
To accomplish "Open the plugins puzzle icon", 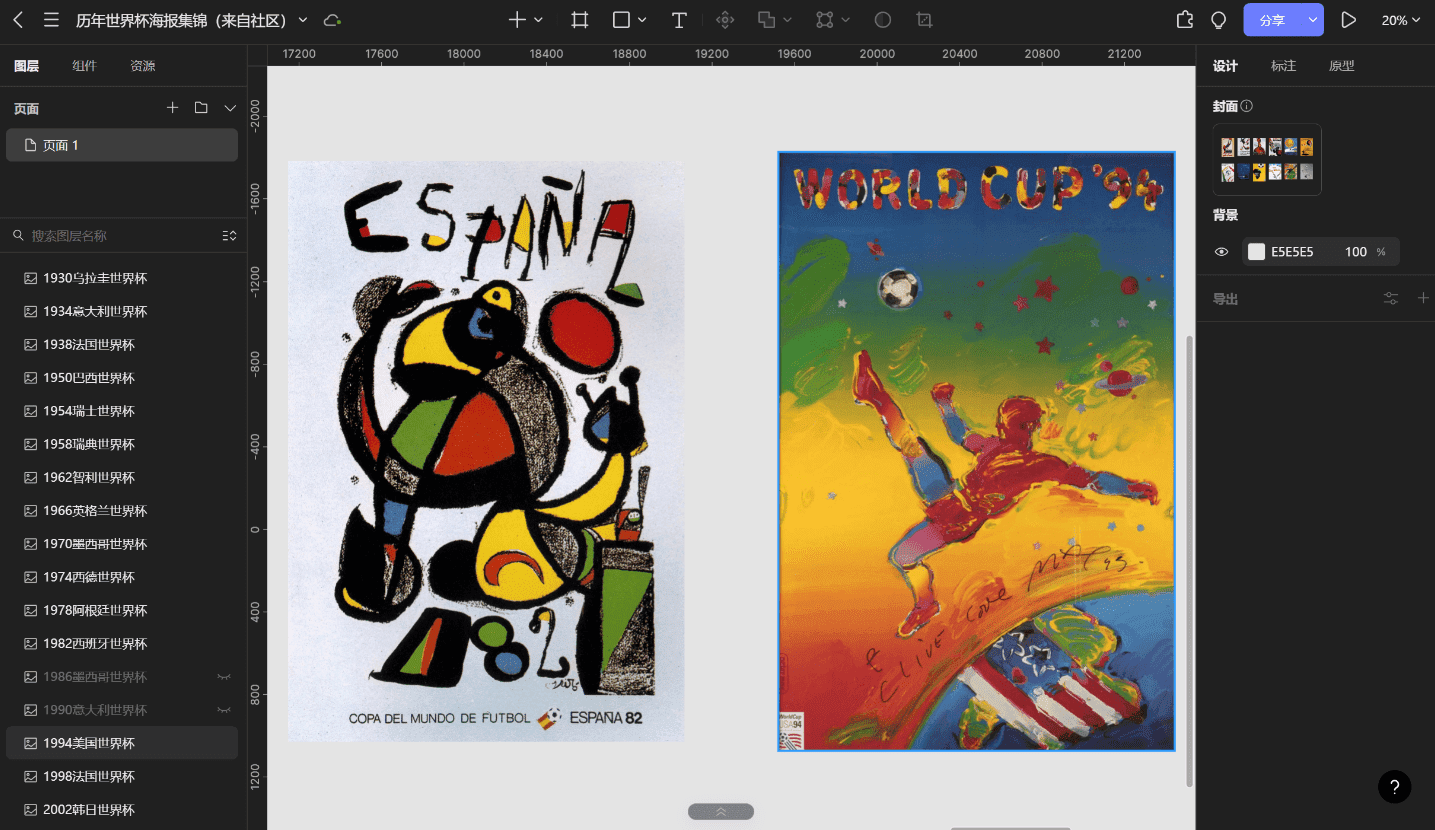I will (1185, 20).
